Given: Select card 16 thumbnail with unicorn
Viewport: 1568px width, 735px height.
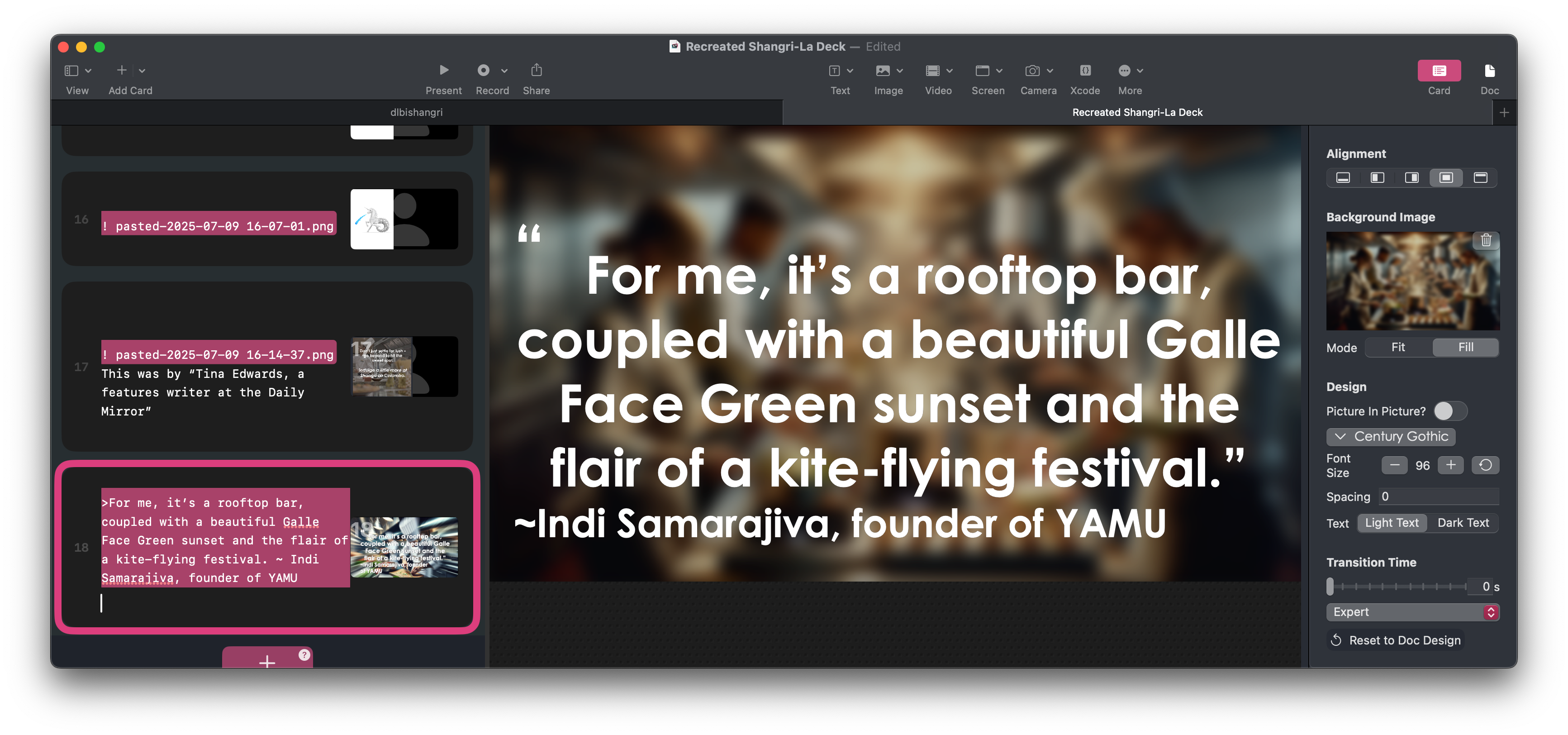Looking at the screenshot, I should 404,219.
